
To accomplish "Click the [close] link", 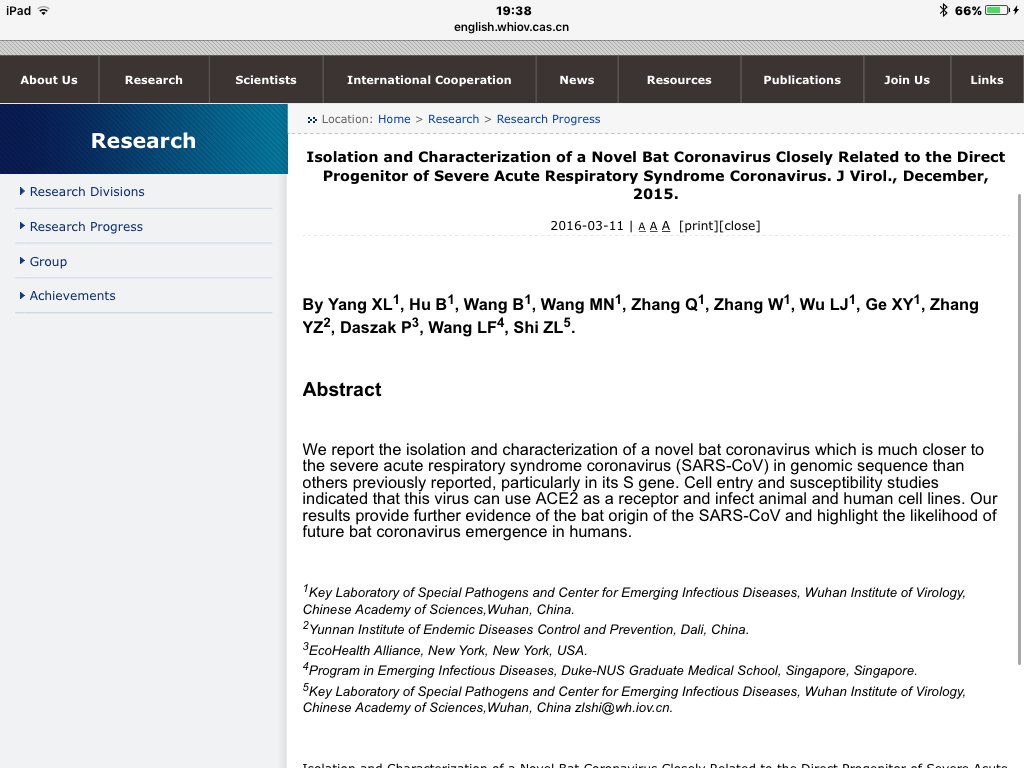I will pos(739,226).
